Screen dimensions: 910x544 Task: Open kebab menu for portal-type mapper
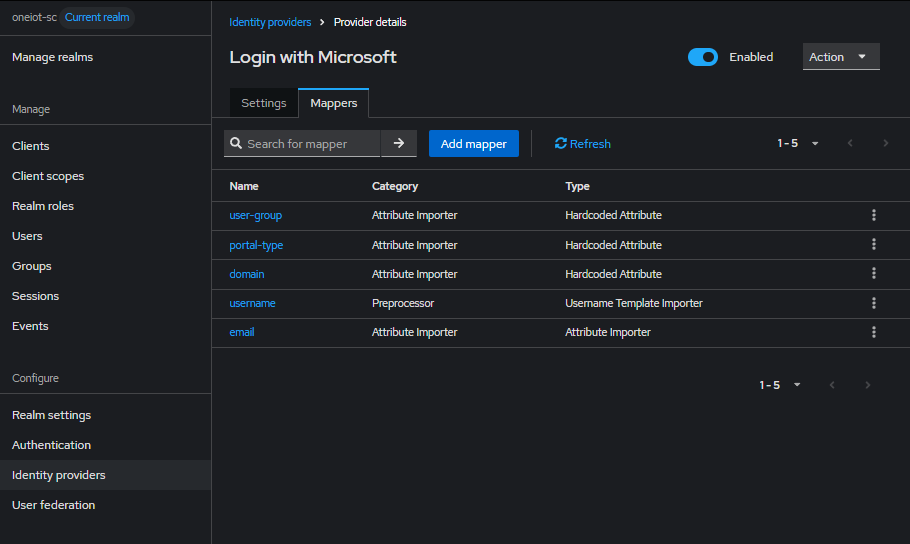[x=873, y=244]
